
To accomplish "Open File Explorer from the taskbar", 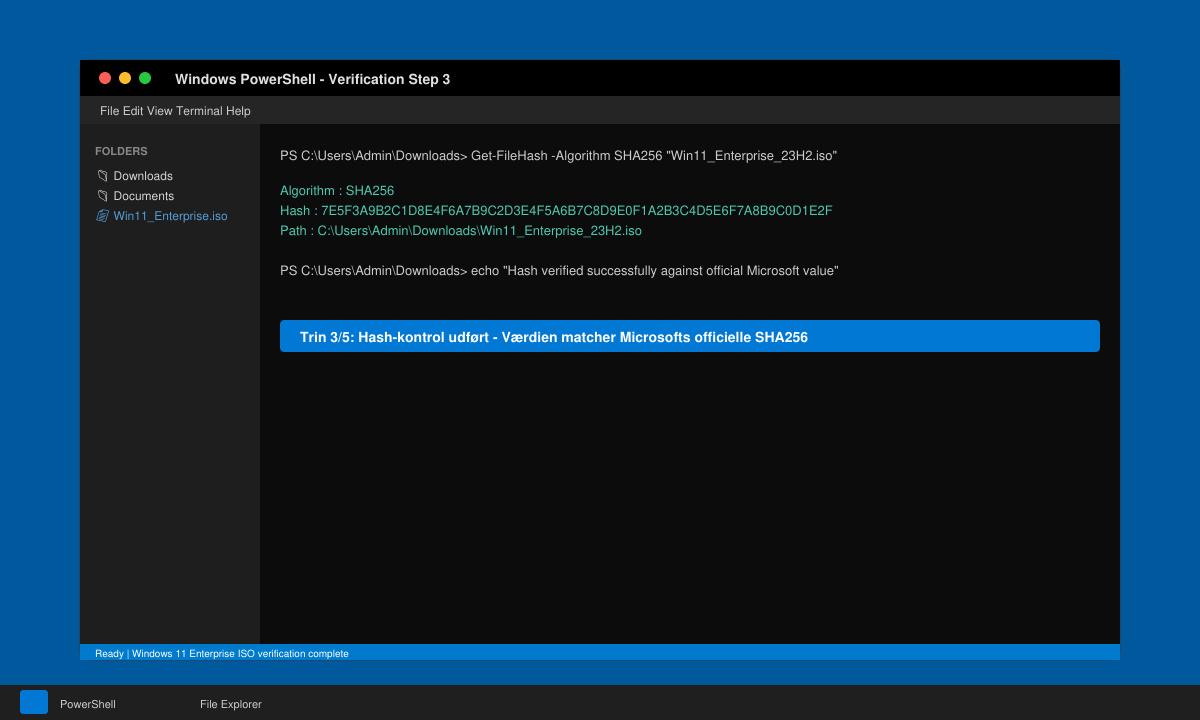I will pos(231,704).
